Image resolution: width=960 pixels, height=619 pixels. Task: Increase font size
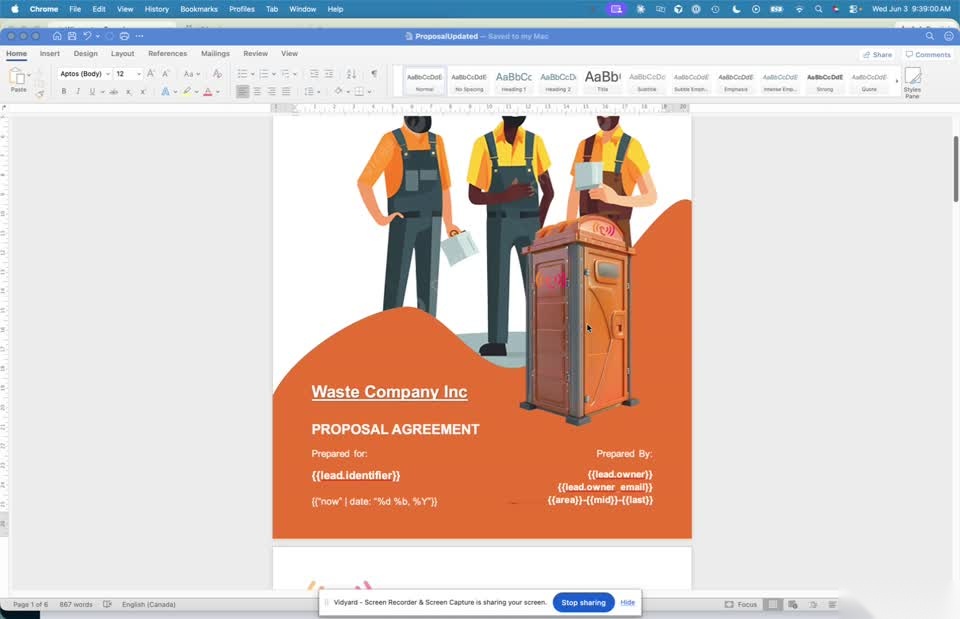[x=151, y=73]
